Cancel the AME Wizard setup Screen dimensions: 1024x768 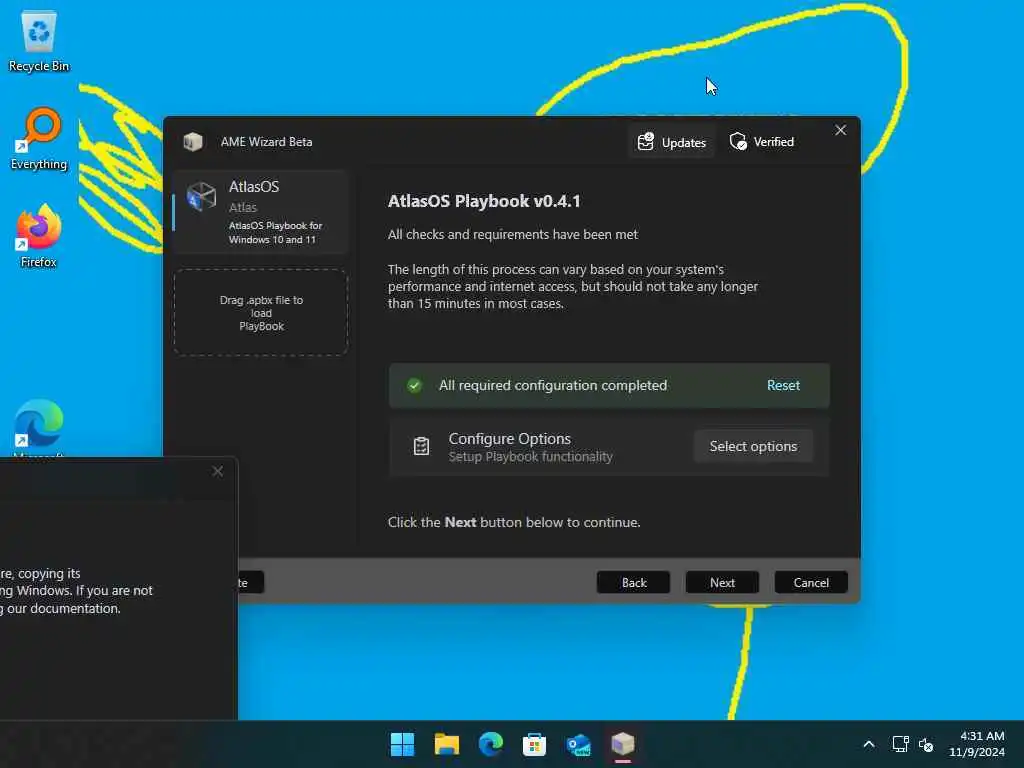click(x=811, y=583)
